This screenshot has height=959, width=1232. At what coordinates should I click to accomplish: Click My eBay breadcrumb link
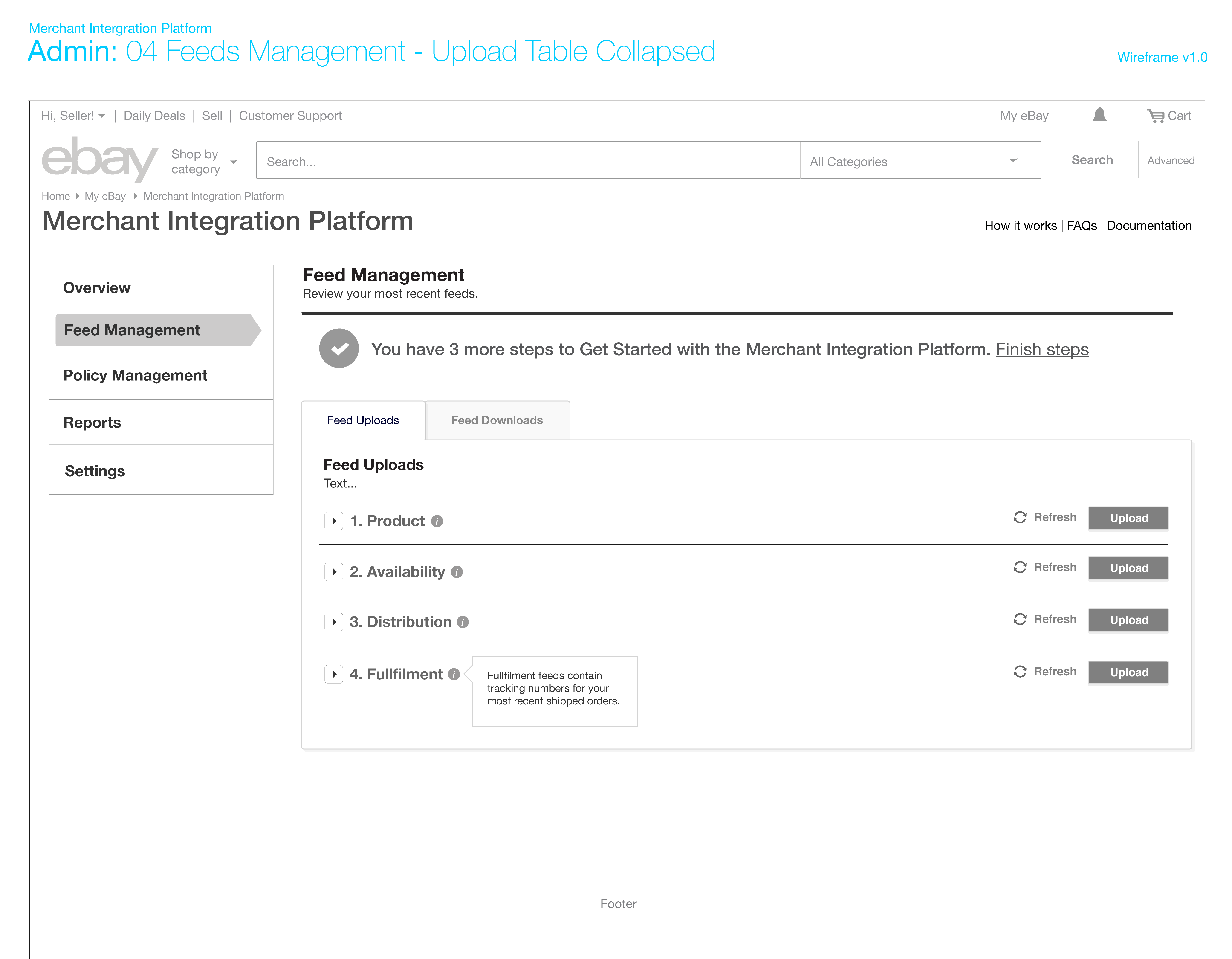click(x=105, y=196)
